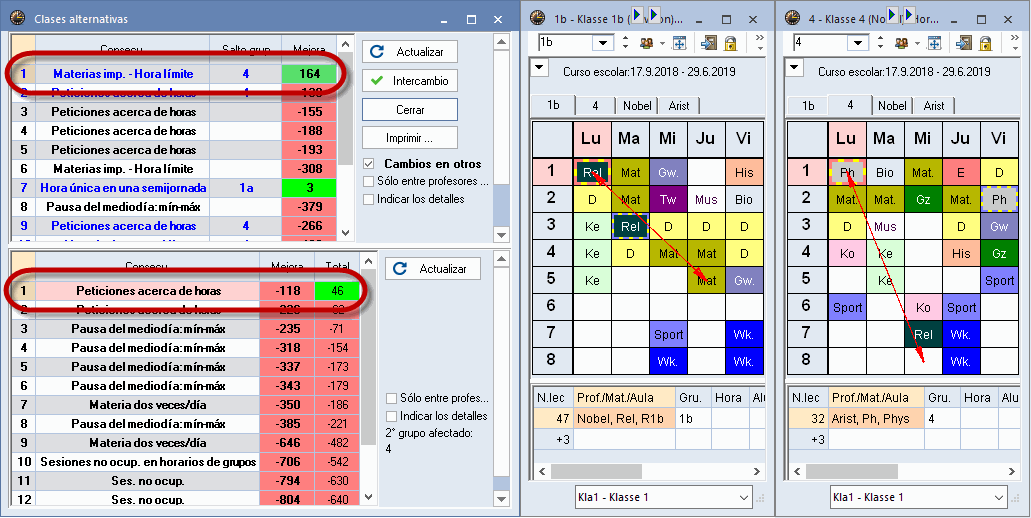Click the up/down stepper next to the 1b class field

(x=625, y=43)
